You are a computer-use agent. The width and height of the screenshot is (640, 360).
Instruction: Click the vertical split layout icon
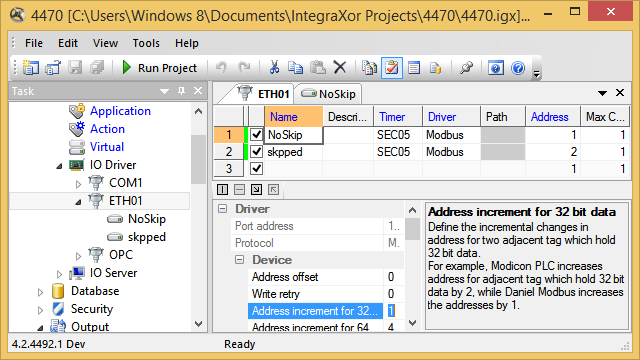coord(222,189)
